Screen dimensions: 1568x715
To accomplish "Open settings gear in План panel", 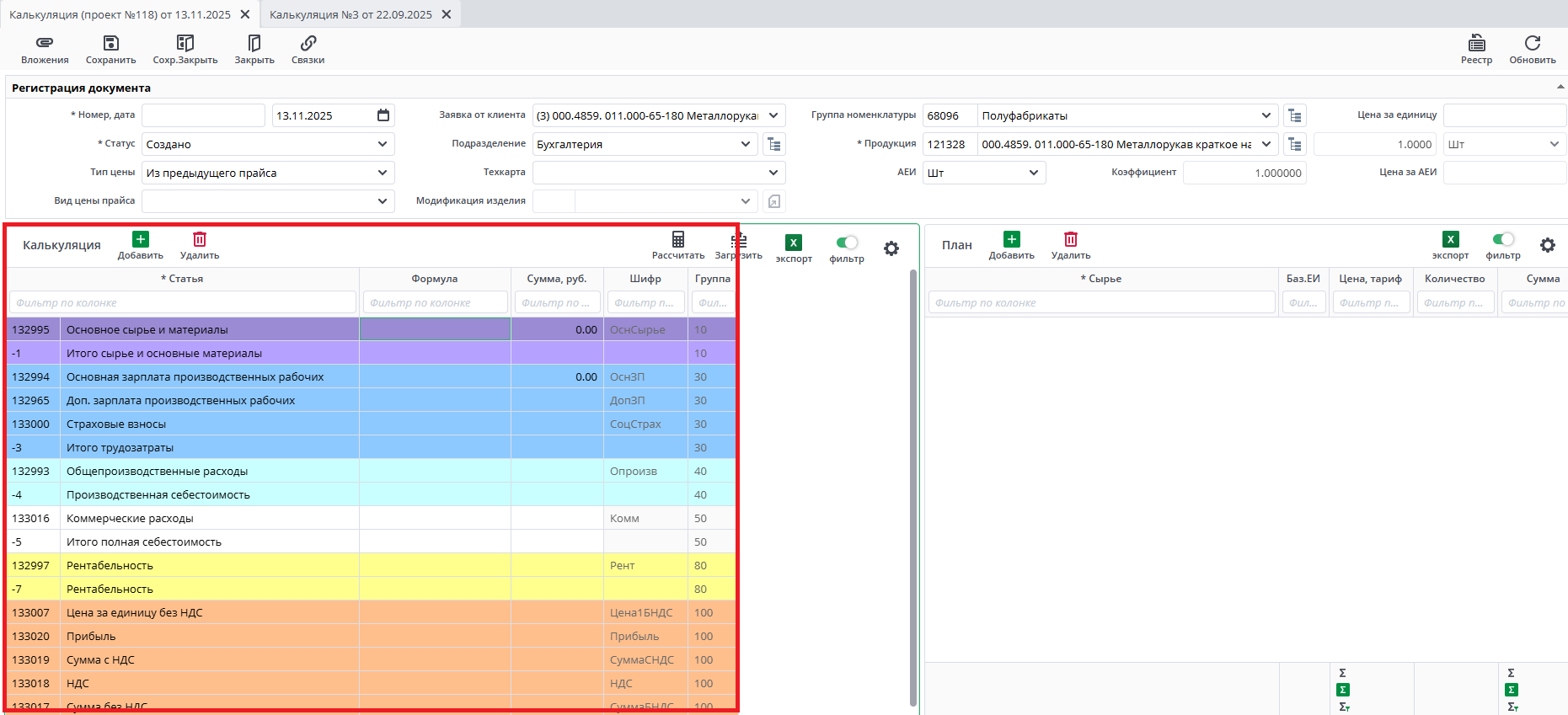I will [x=1547, y=245].
